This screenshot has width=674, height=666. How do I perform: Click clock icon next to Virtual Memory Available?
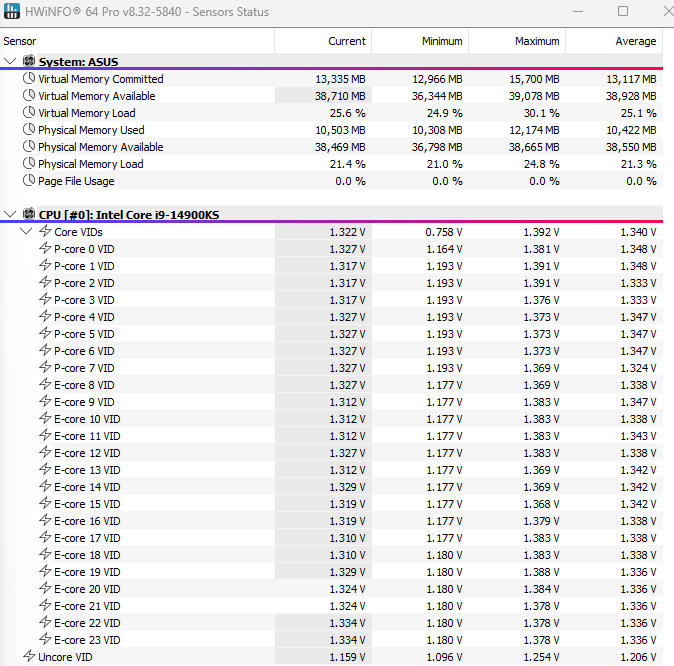click(29, 95)
